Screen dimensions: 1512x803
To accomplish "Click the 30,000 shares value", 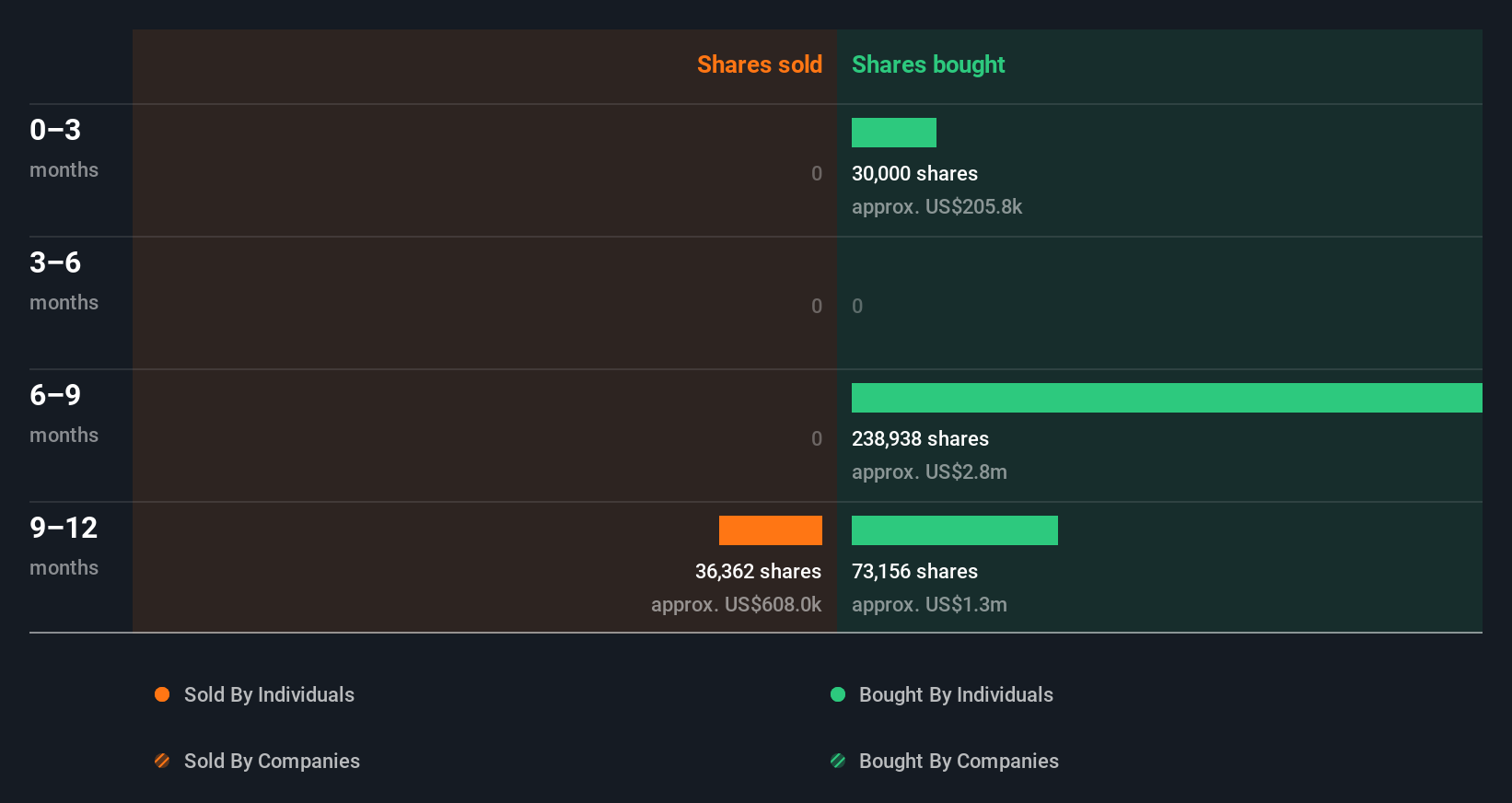I will [x=914, y=173].
